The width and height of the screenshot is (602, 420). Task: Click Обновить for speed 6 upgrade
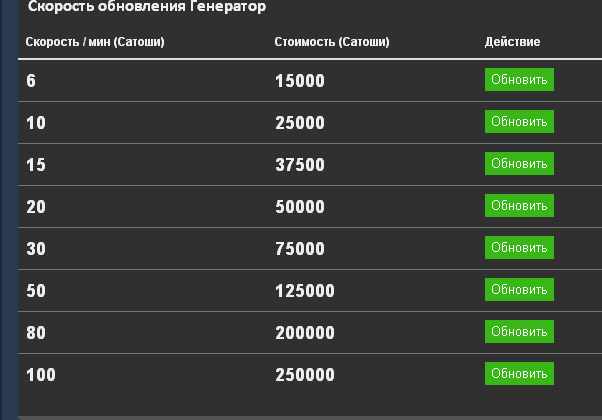pyautogui.click(x=519, y=79)
